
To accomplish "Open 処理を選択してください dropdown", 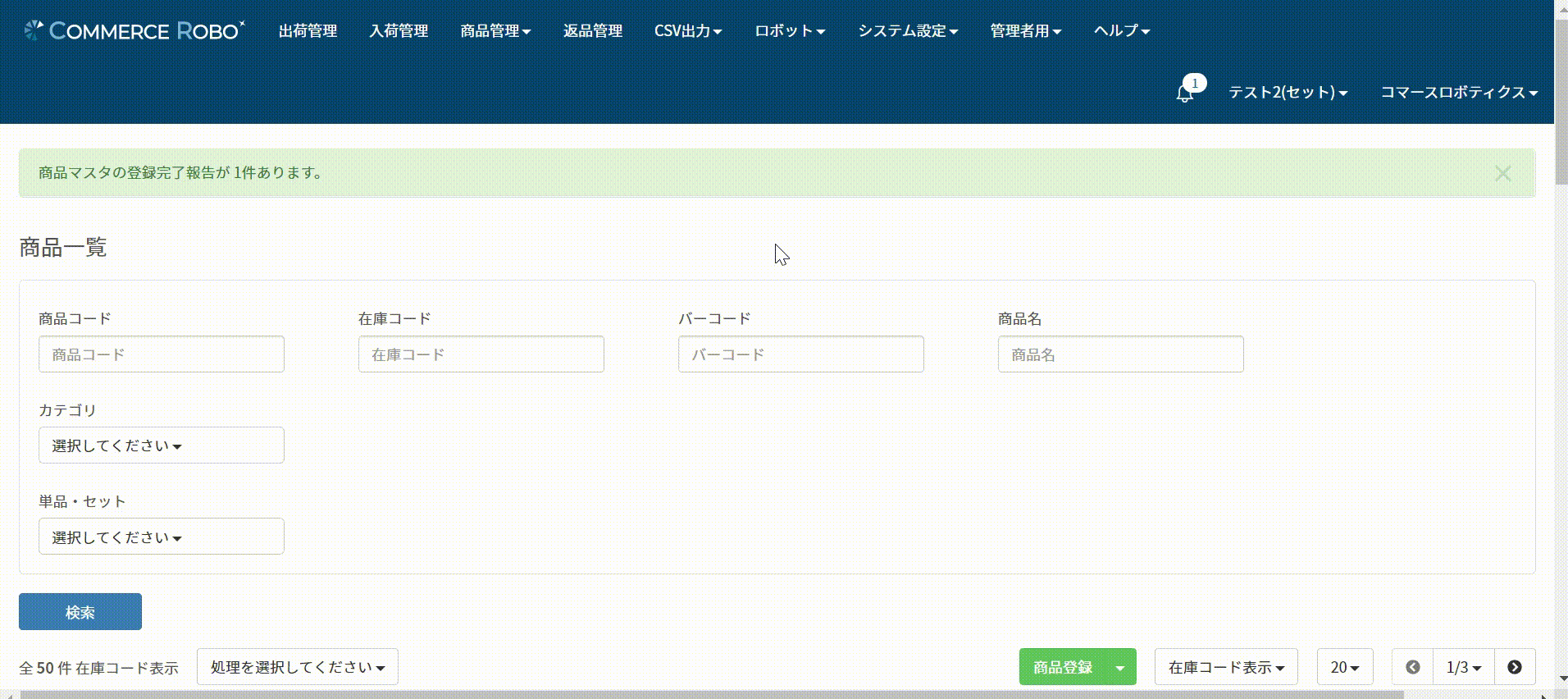I will pos(298,667).
